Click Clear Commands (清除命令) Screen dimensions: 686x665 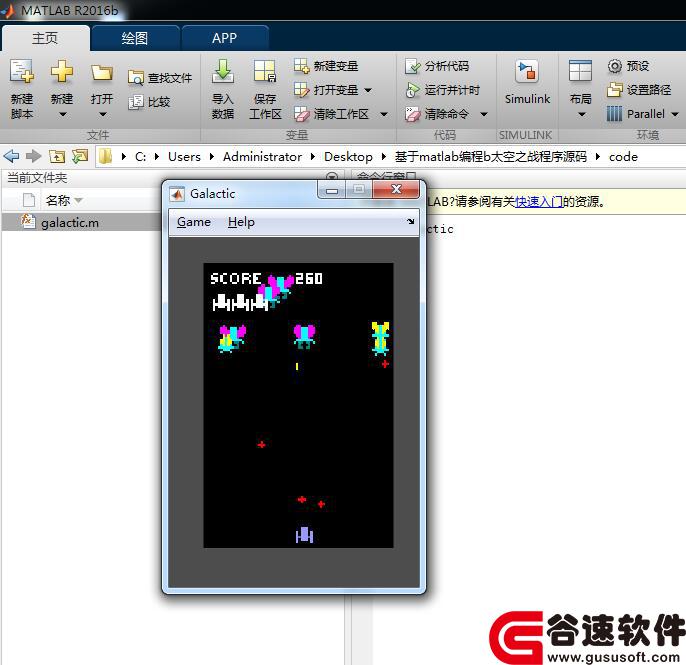point(437,114)
